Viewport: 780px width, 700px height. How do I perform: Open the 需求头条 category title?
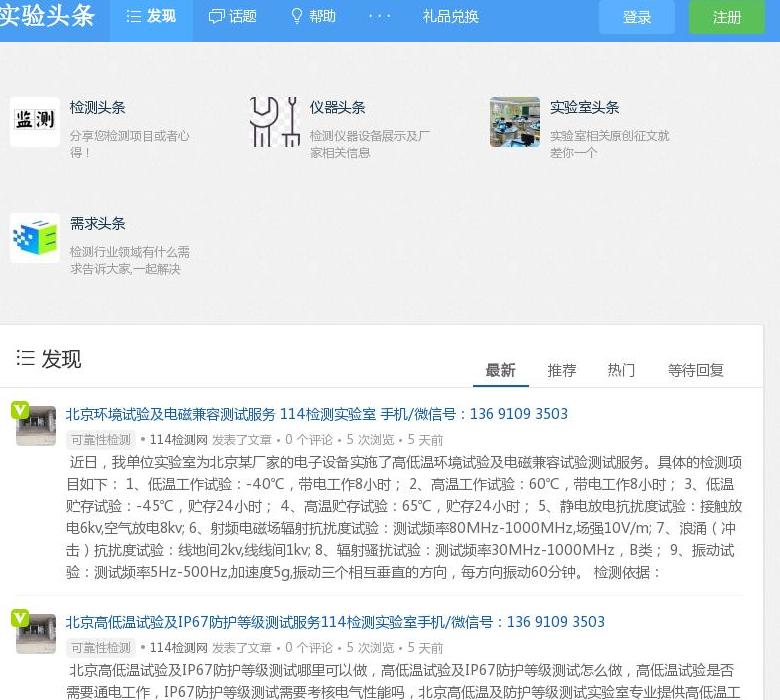[98, 223]
